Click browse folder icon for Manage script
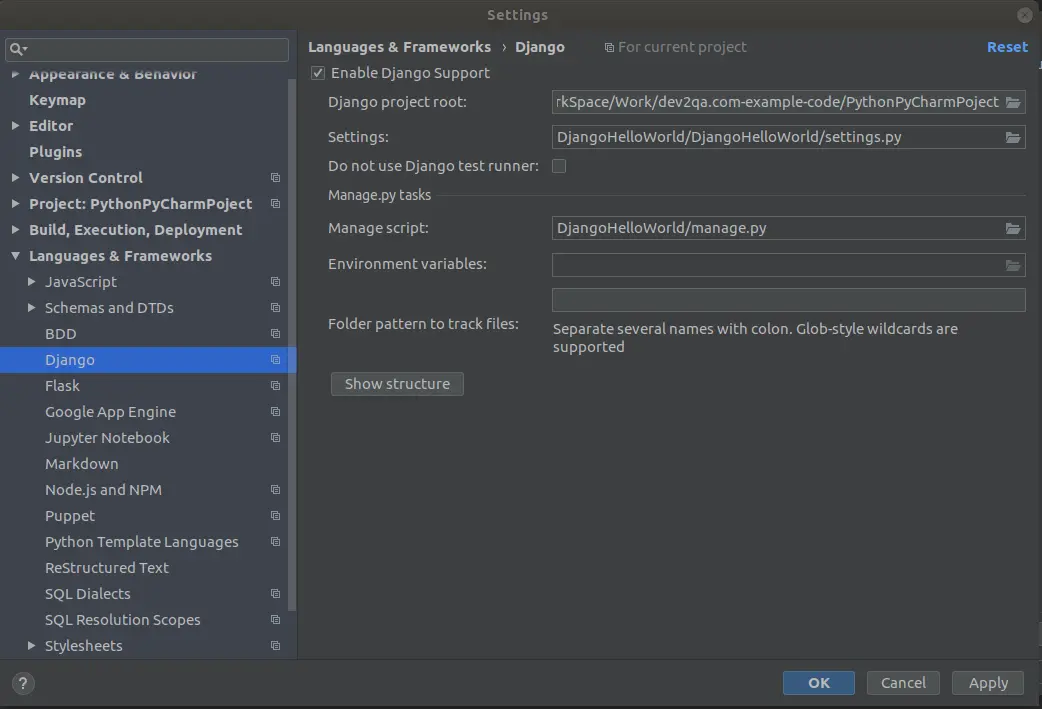This screenshot has width=1042, height=709. coord(1013,229)
